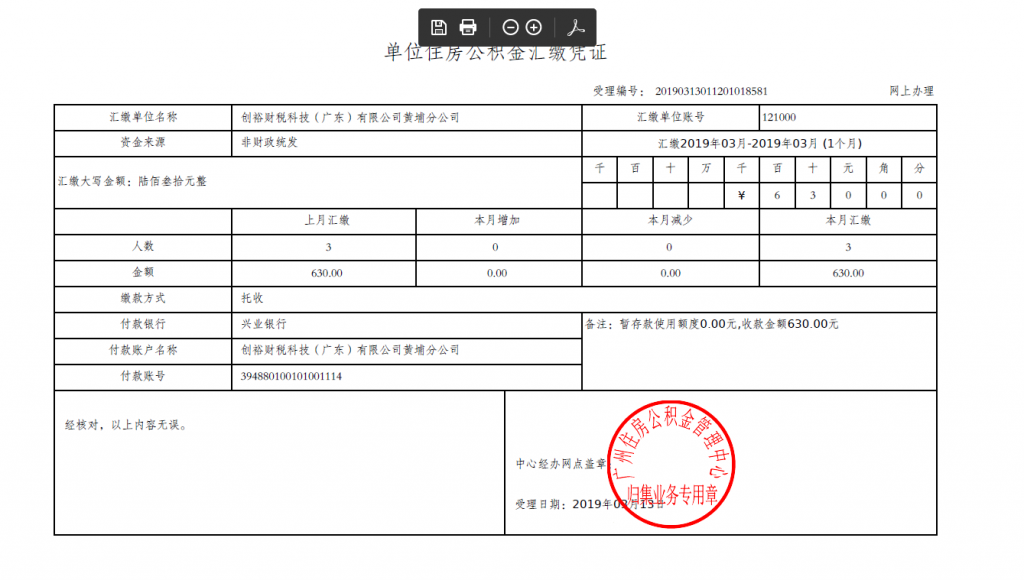Select the 付款账号 number 394880100101001114
The height and width of the screenshot is (580, 1024).
pyautogui.click(x=300, y=377)
